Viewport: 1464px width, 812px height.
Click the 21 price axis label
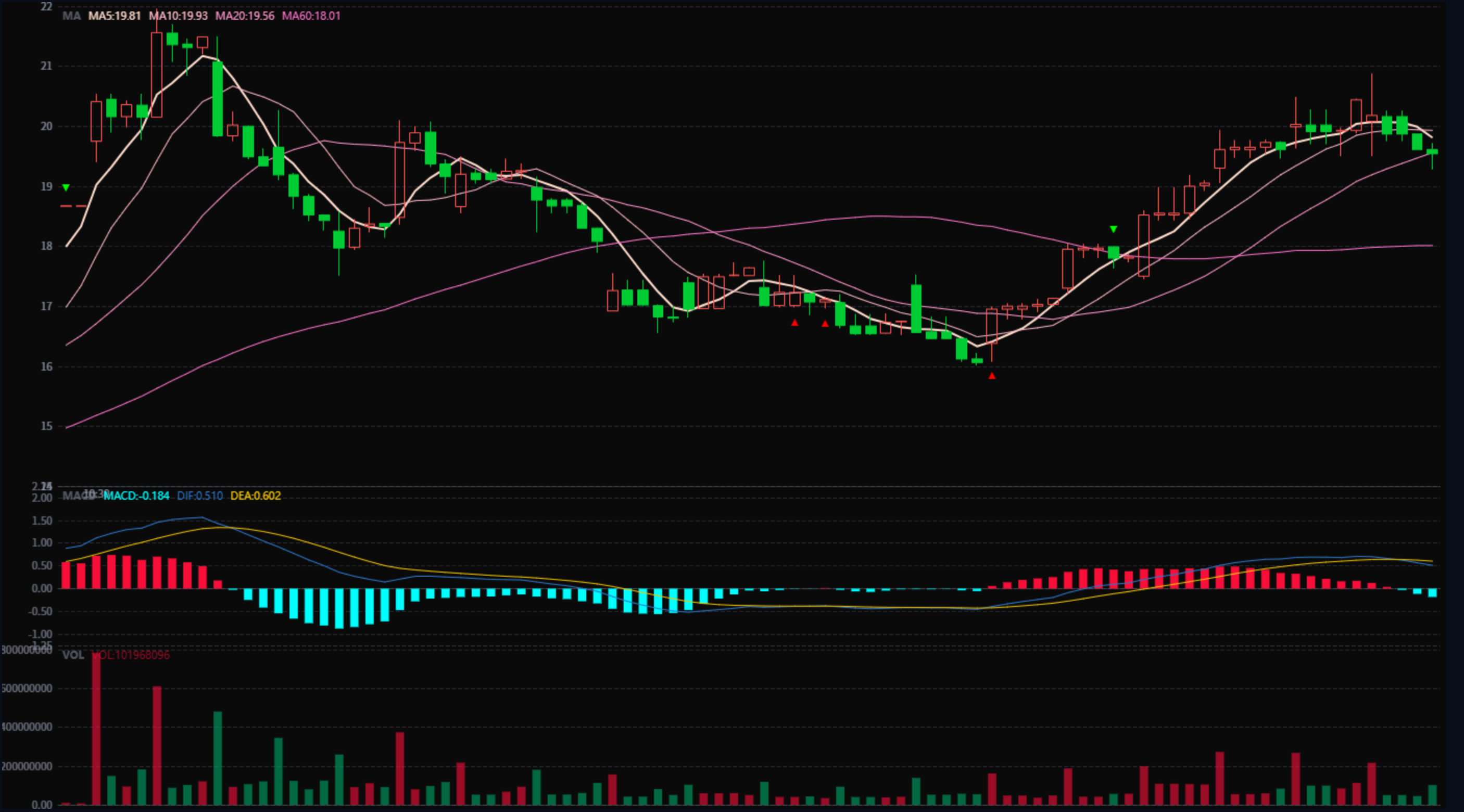pos(47,67)
